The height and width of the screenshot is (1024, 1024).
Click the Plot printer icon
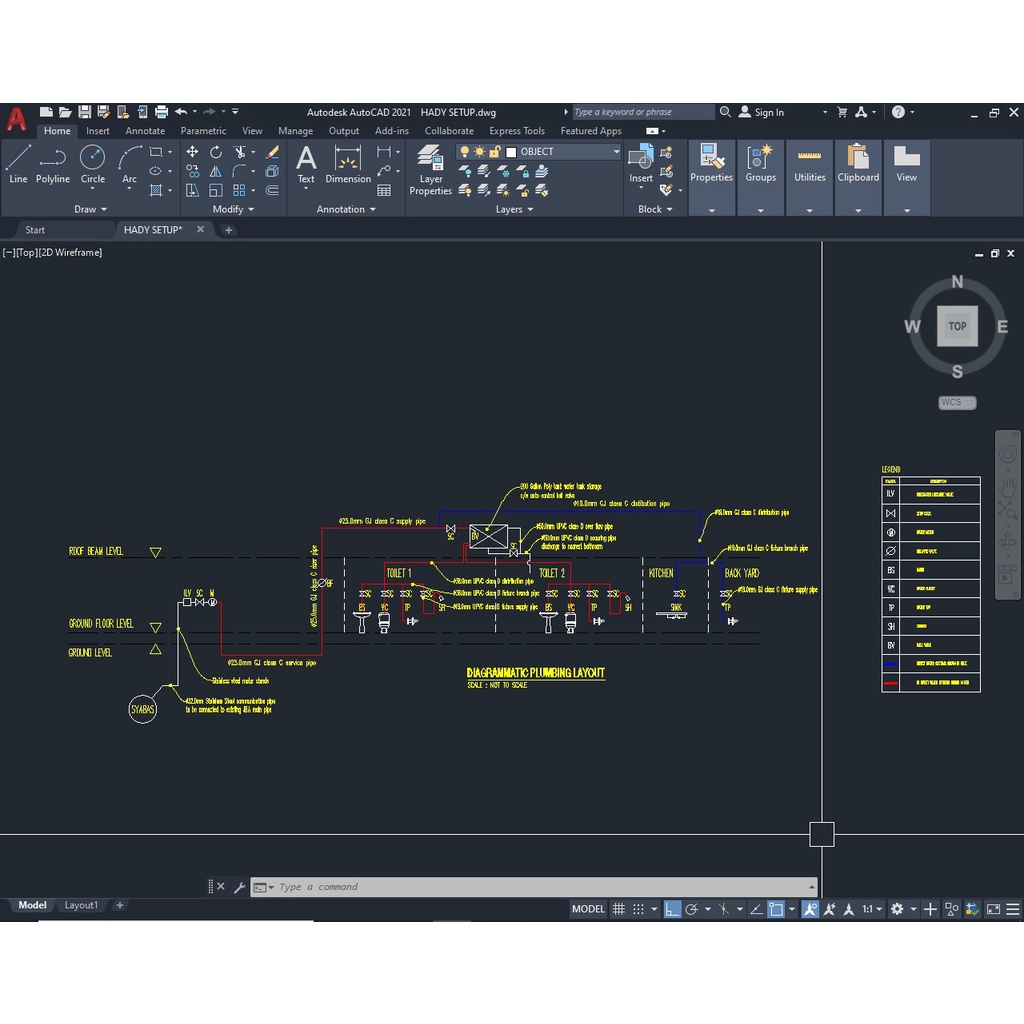160,112
